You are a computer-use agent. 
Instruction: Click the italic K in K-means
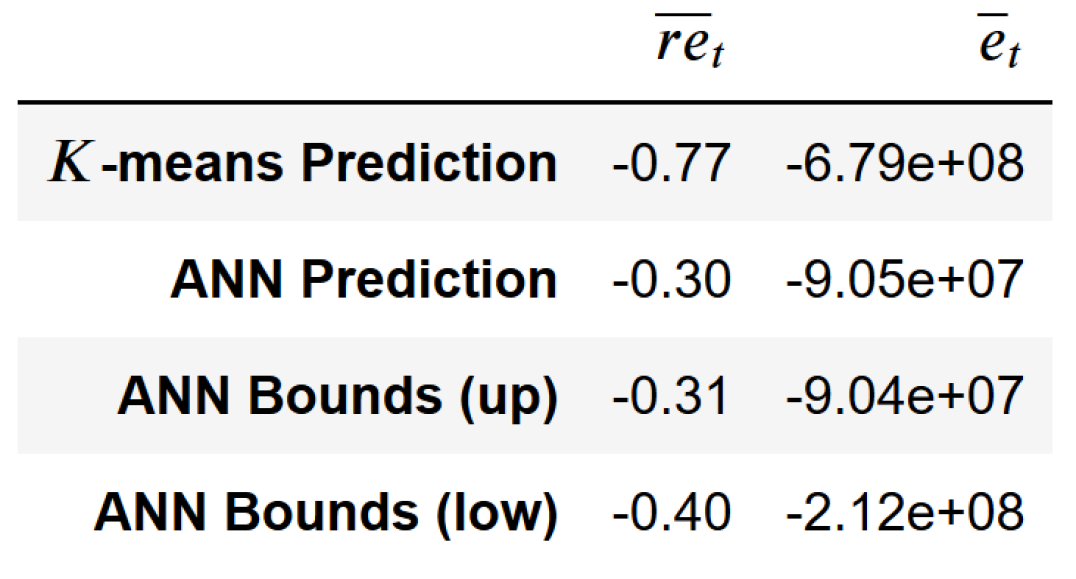[72, 163]
